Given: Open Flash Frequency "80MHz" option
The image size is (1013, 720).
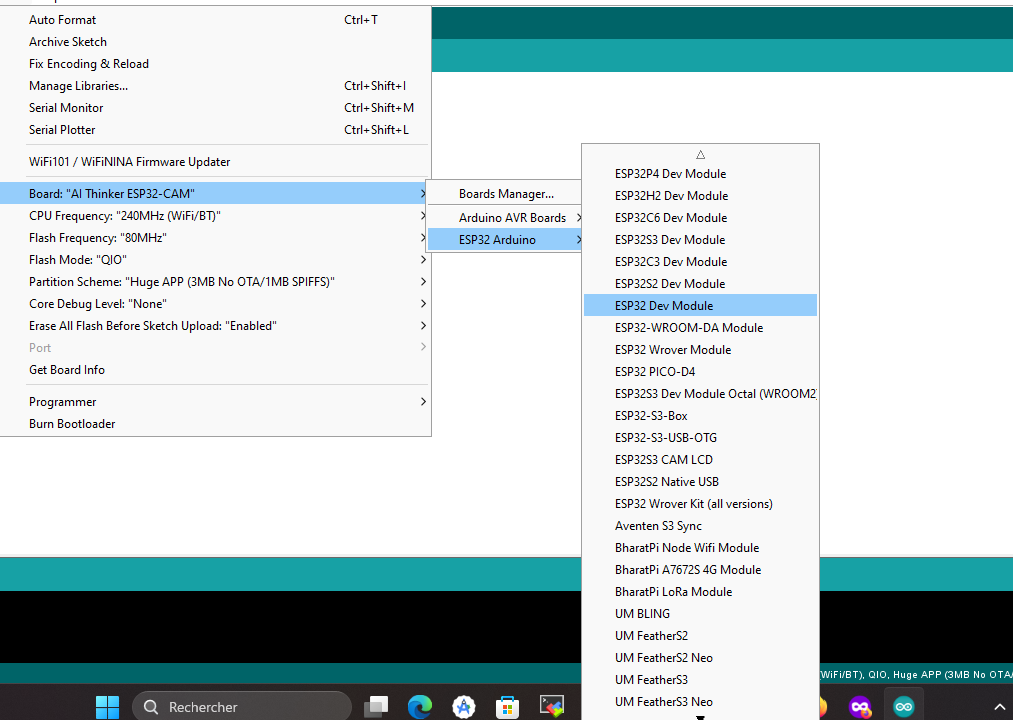Looking at the screenshot, I should tap(215, 237).
